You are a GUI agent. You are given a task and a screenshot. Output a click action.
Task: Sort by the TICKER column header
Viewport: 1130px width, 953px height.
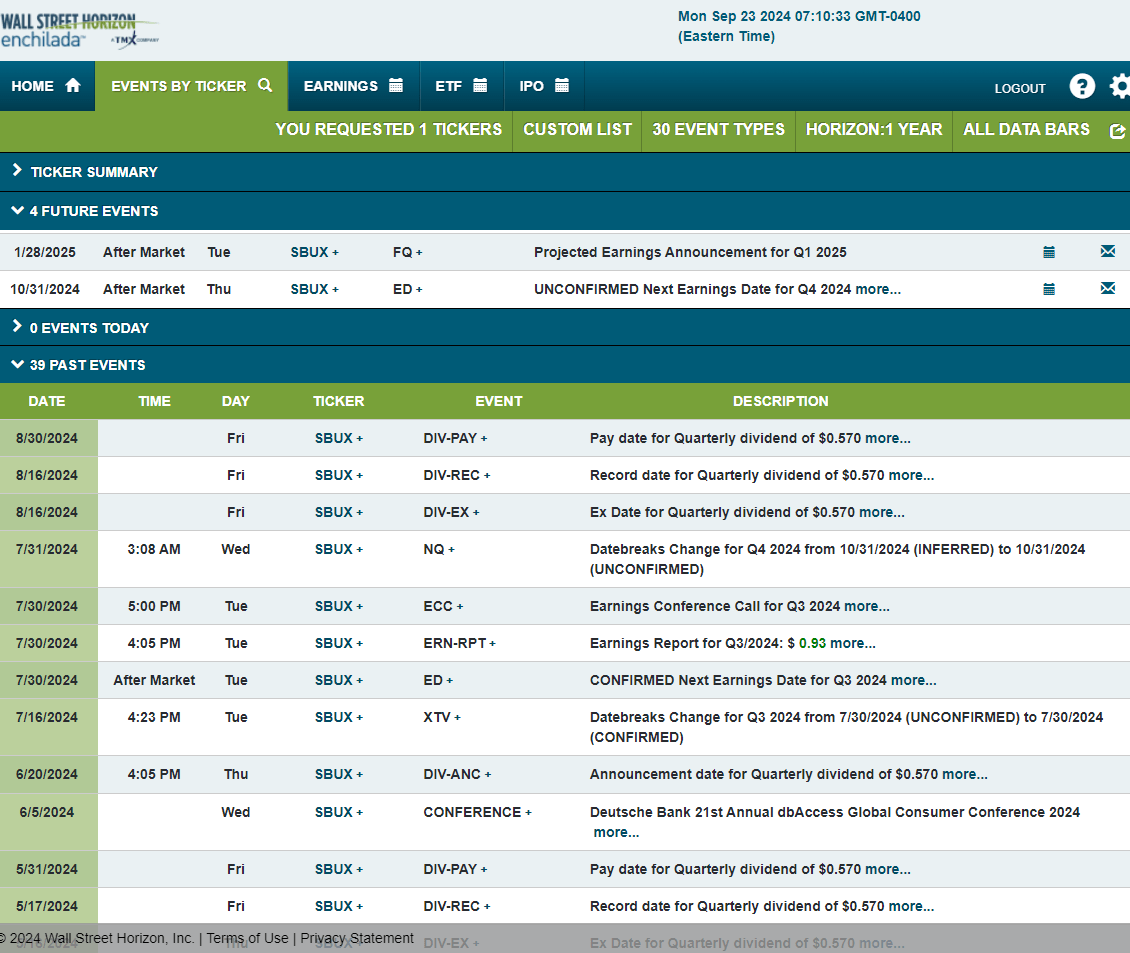(x=339, y=402)
